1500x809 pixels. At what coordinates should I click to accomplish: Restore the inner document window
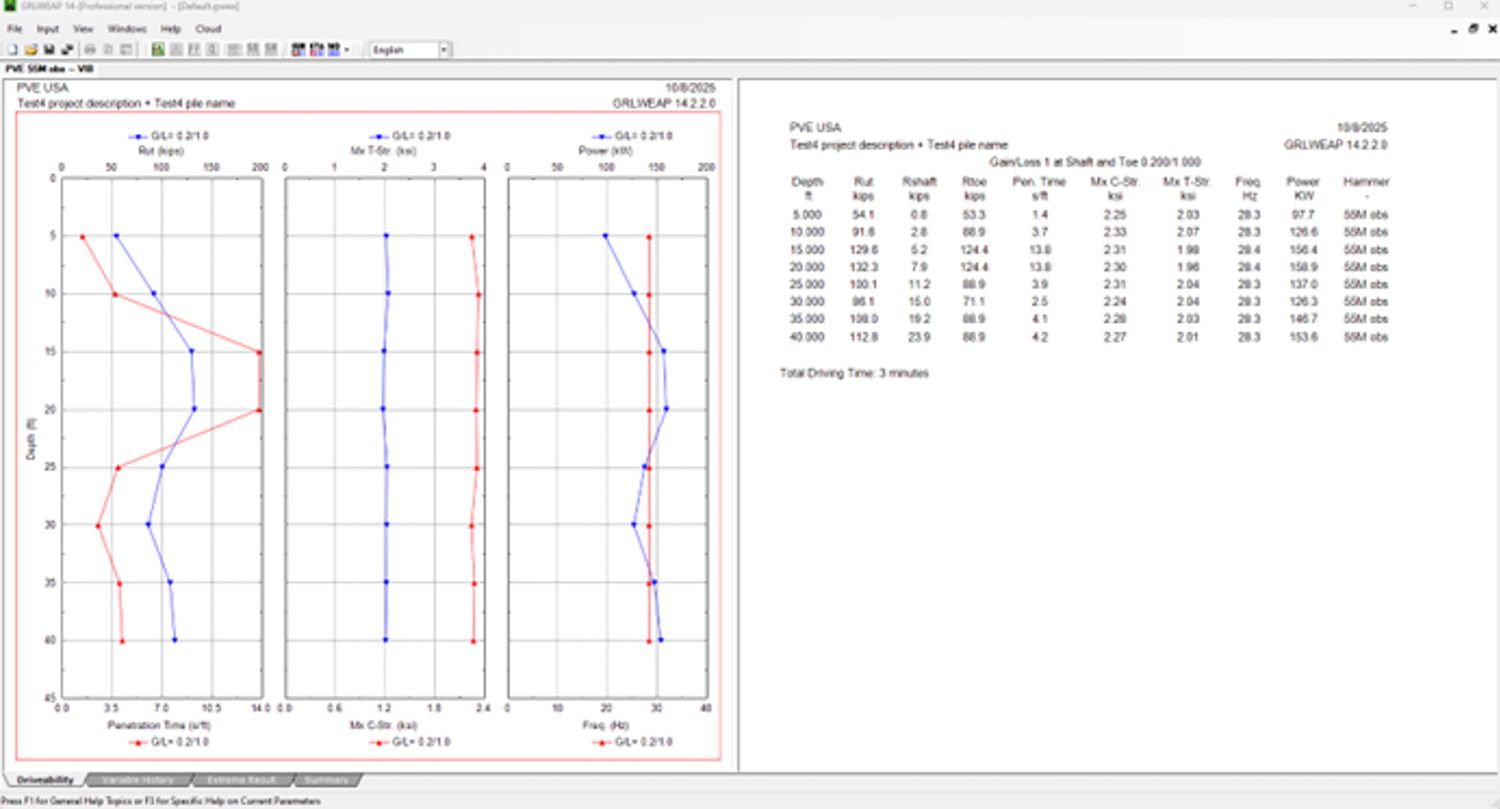pos(1473,29)
